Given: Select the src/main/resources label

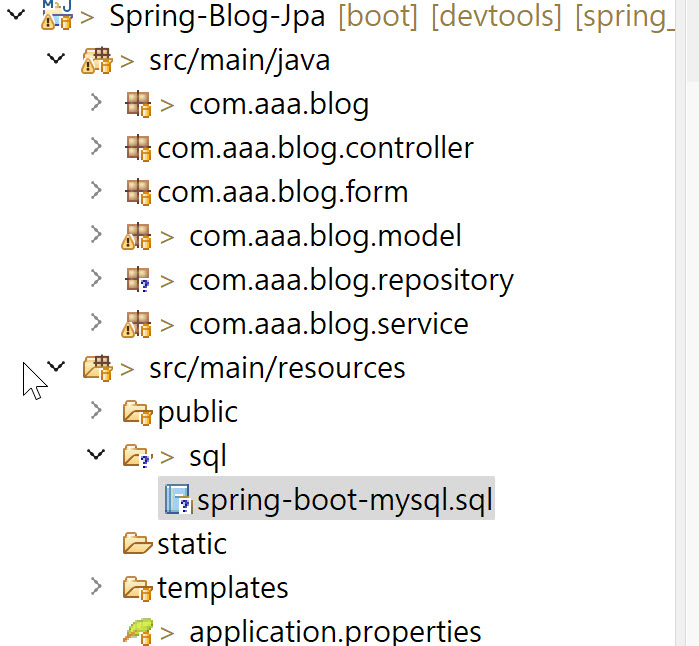Looking at the screenshot, I should pyautogui.click(x=277, y=368).
